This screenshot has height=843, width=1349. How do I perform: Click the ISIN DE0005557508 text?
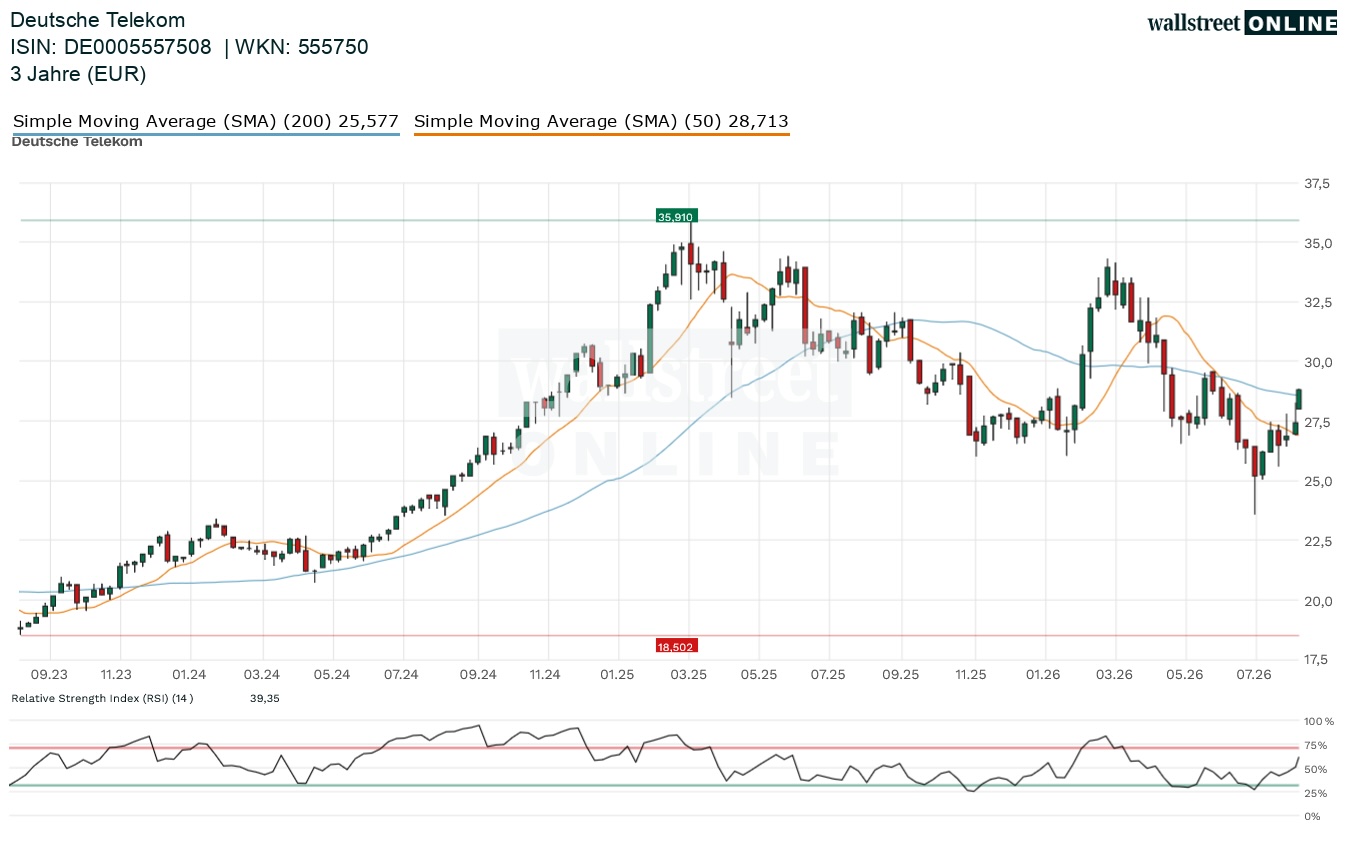coord(111,47)
